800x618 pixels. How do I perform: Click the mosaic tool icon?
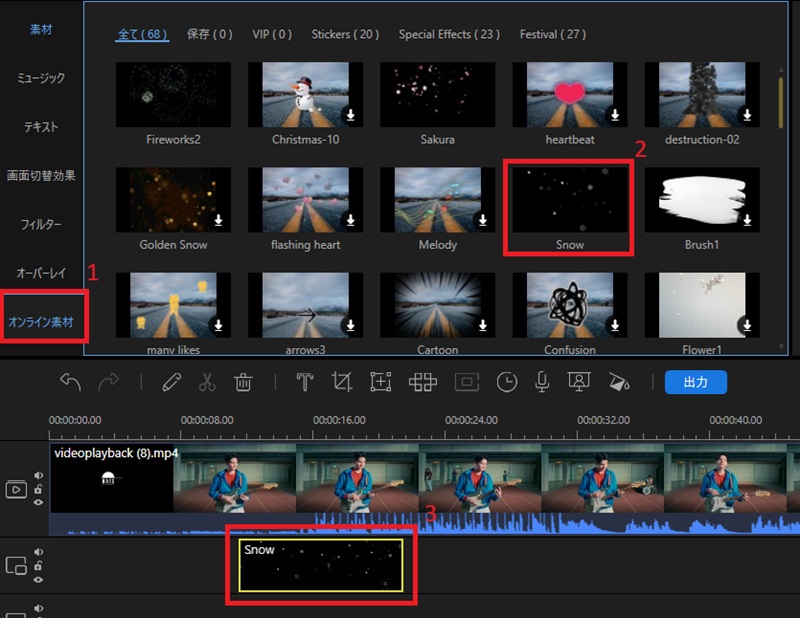[x=422, y=382]
